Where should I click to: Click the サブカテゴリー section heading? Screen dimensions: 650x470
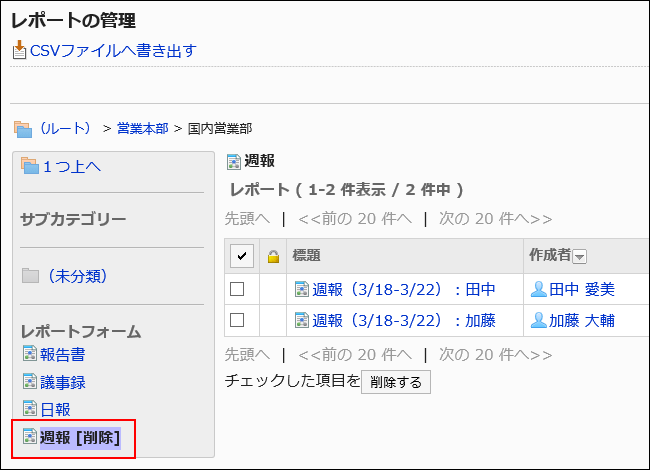[x=73, y=219]
